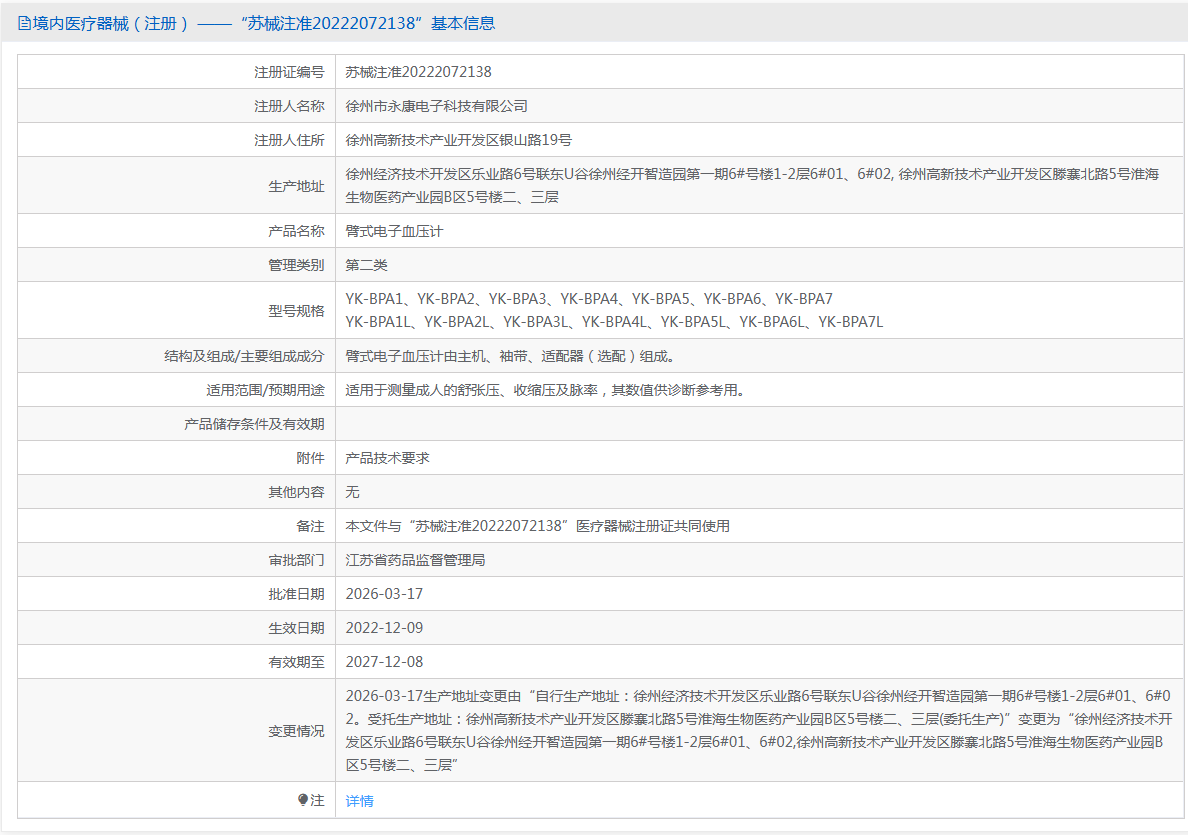Viewport: 1188px width, 835px height.
Task: Click the 产品名称 label
Action: pos(296,231)
